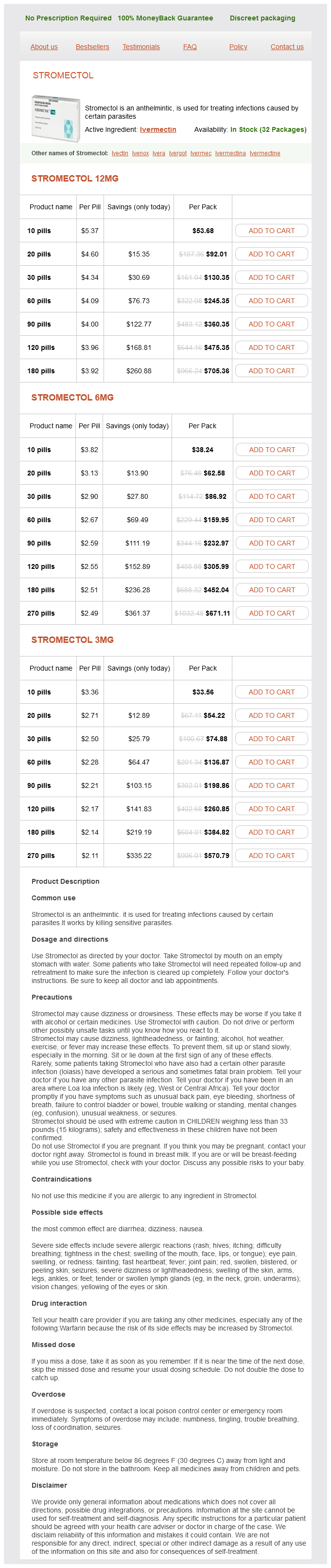The image size is (331, 1568).
Task: Open the About us page
Action: coord(44,47)
